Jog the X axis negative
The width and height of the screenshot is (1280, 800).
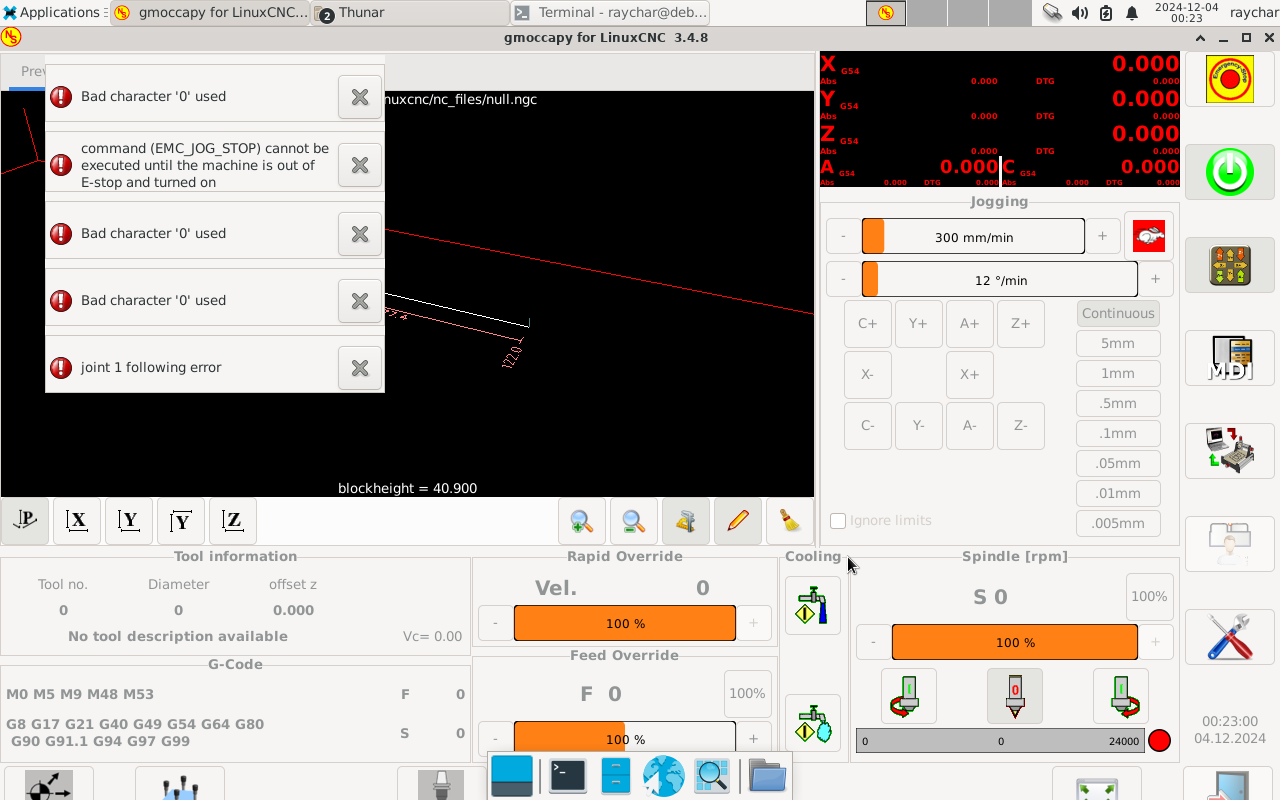pyautogui.click(x=868, y=374)
